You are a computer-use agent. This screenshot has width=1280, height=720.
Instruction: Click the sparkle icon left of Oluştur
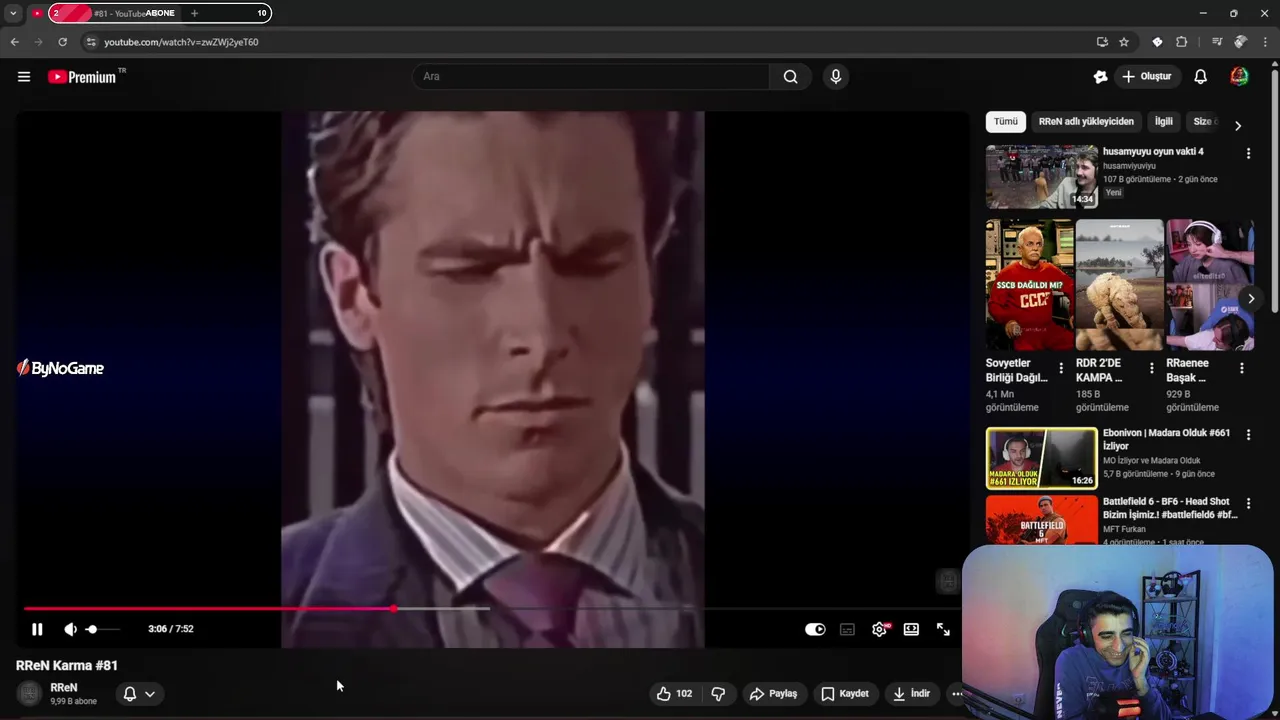[x=1100, y=77]
